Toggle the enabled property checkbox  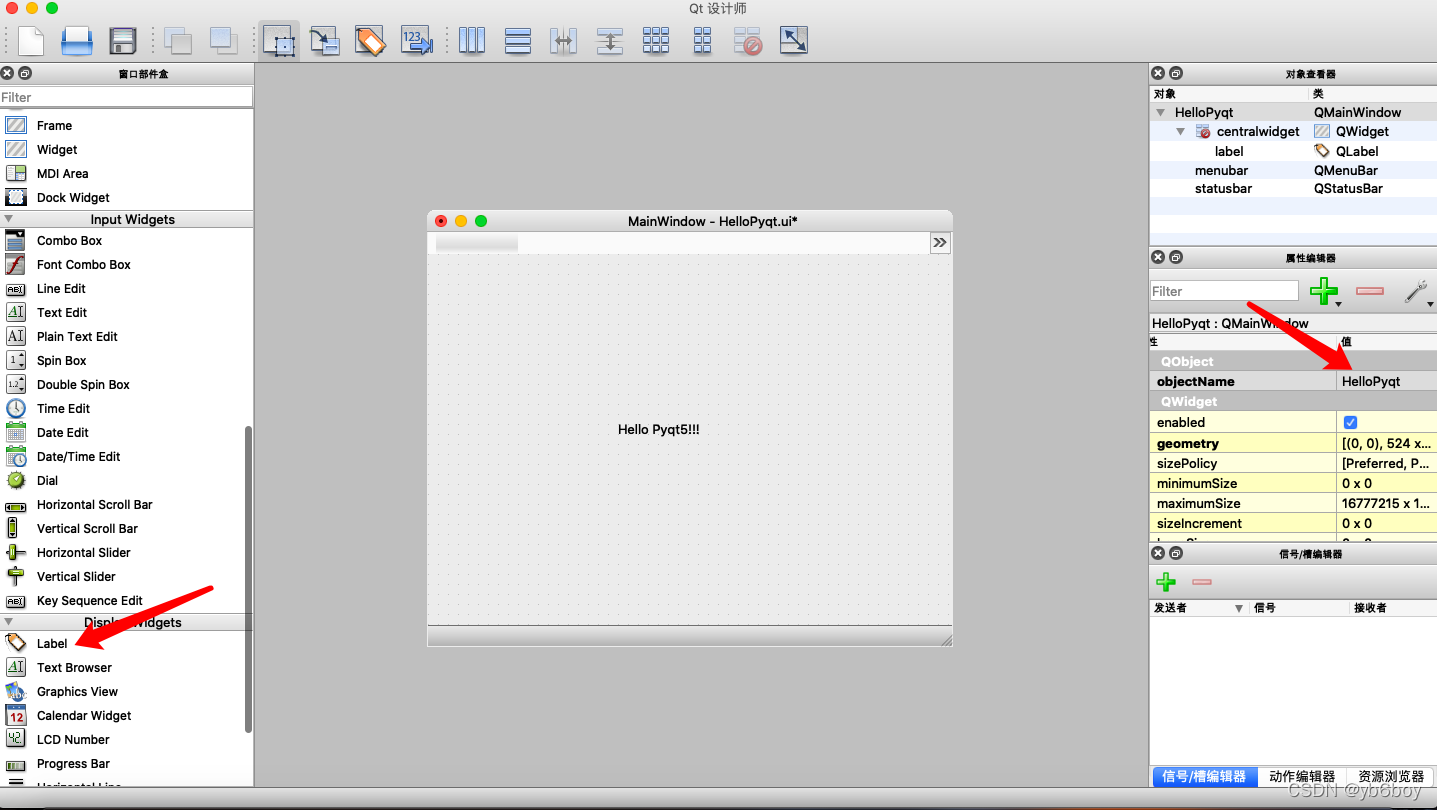[1350, 422]
